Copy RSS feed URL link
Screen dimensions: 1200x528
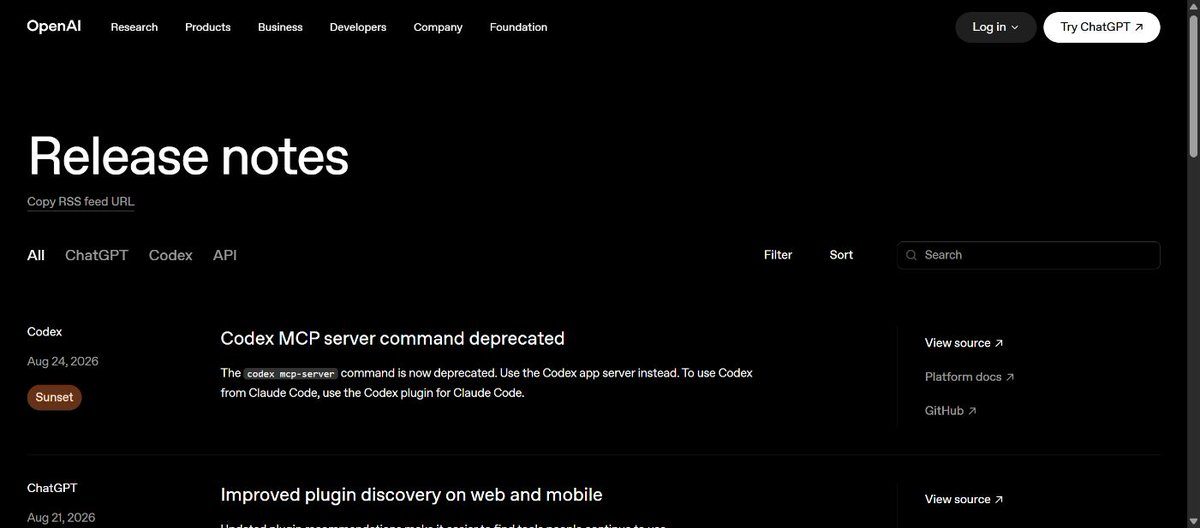coord(80,201)
